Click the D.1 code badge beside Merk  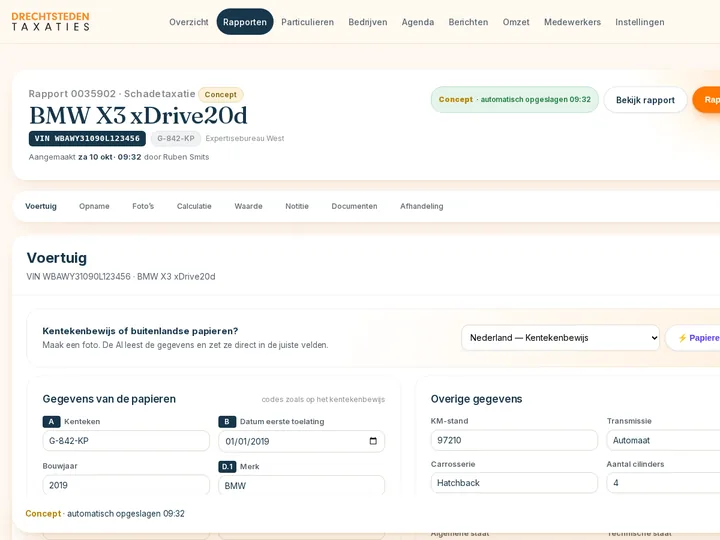227,467
